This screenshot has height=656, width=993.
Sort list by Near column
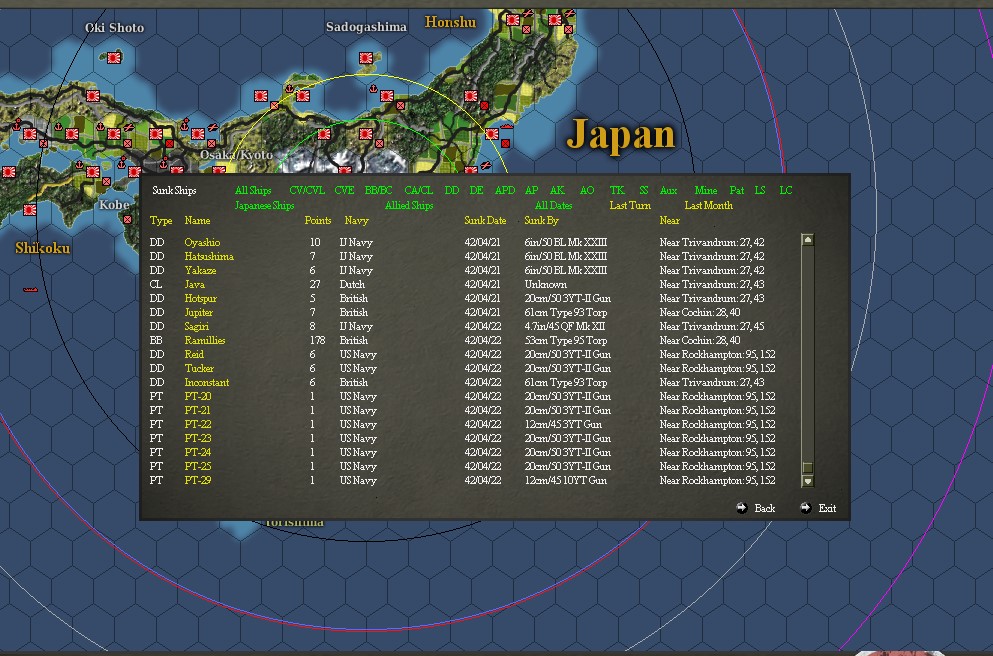(669, 220)
